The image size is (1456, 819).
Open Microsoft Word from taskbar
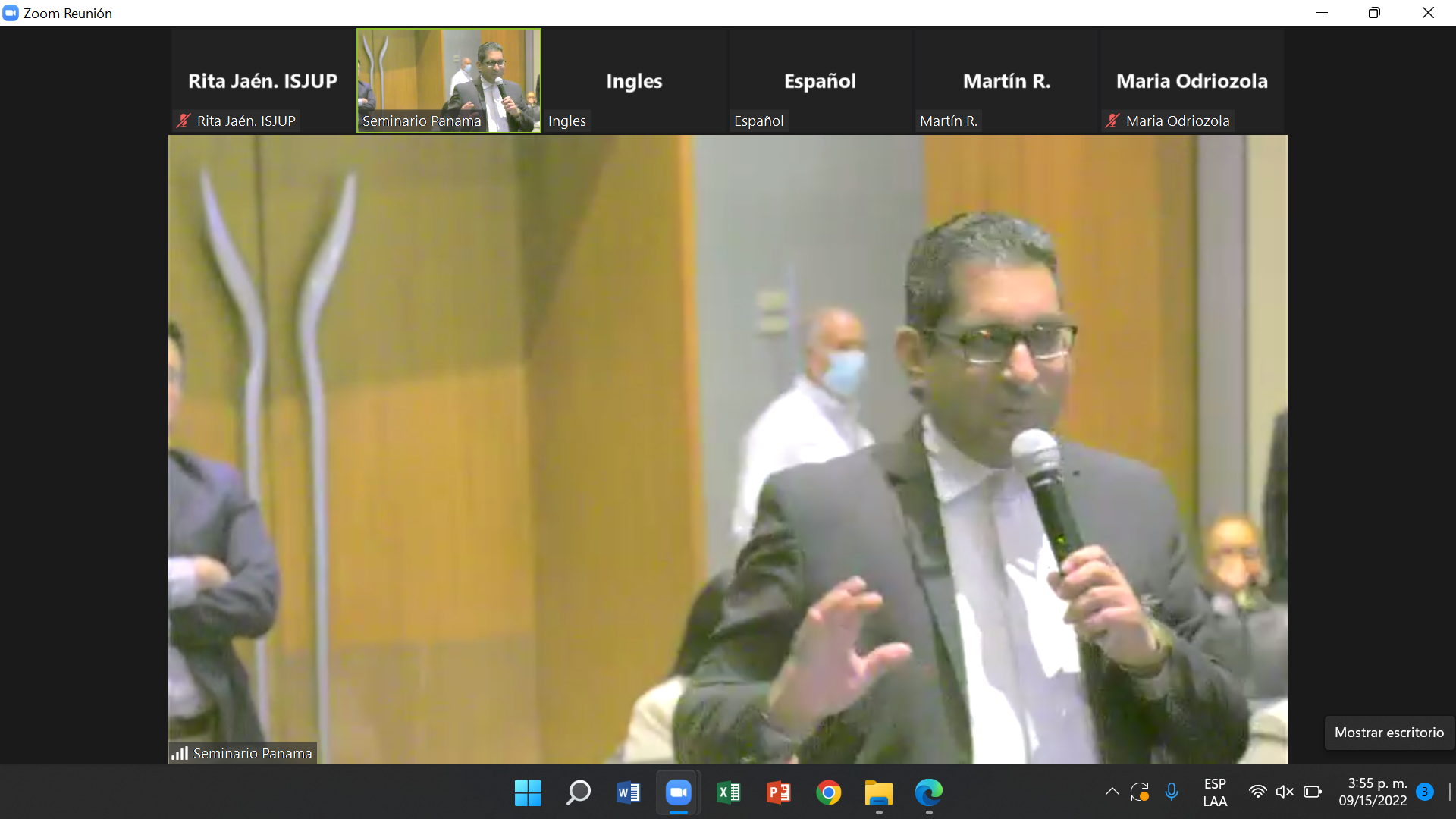click(628, 792)
